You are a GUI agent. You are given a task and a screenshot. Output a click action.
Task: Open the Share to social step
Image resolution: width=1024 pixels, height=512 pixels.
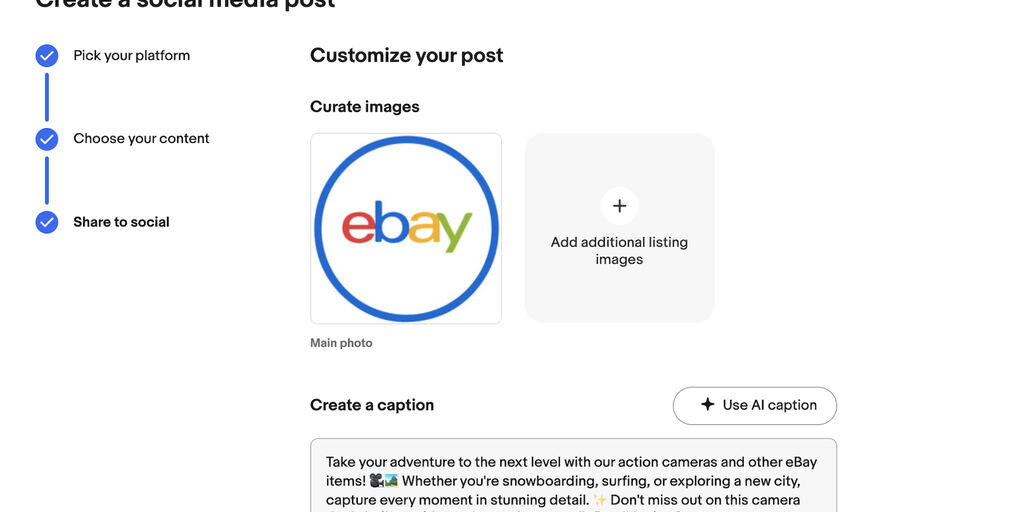pyautogui.click(x=121, y=222)
